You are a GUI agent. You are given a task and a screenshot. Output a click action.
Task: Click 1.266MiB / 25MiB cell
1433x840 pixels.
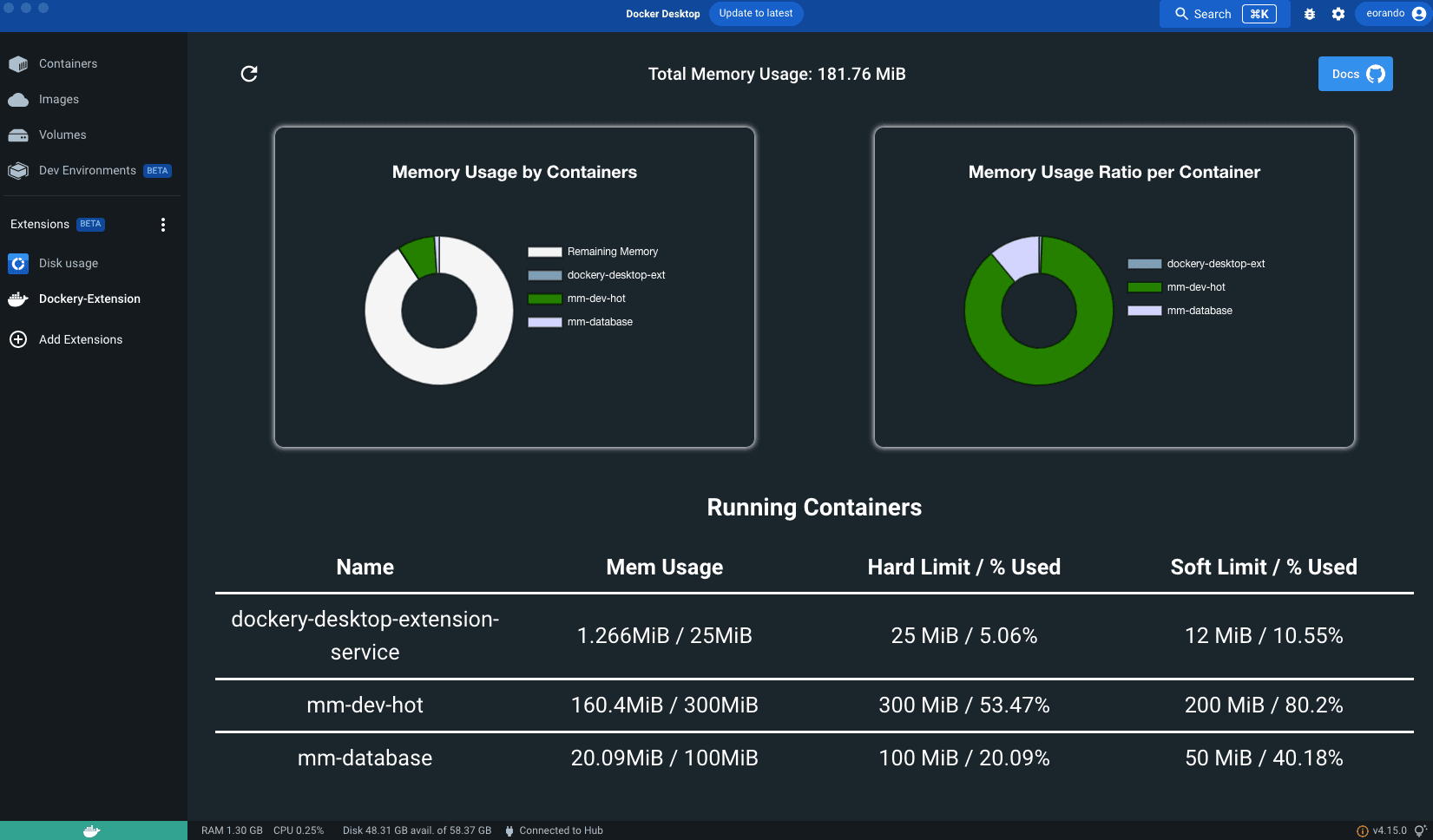pyautogui.click(x=665, y=635)
